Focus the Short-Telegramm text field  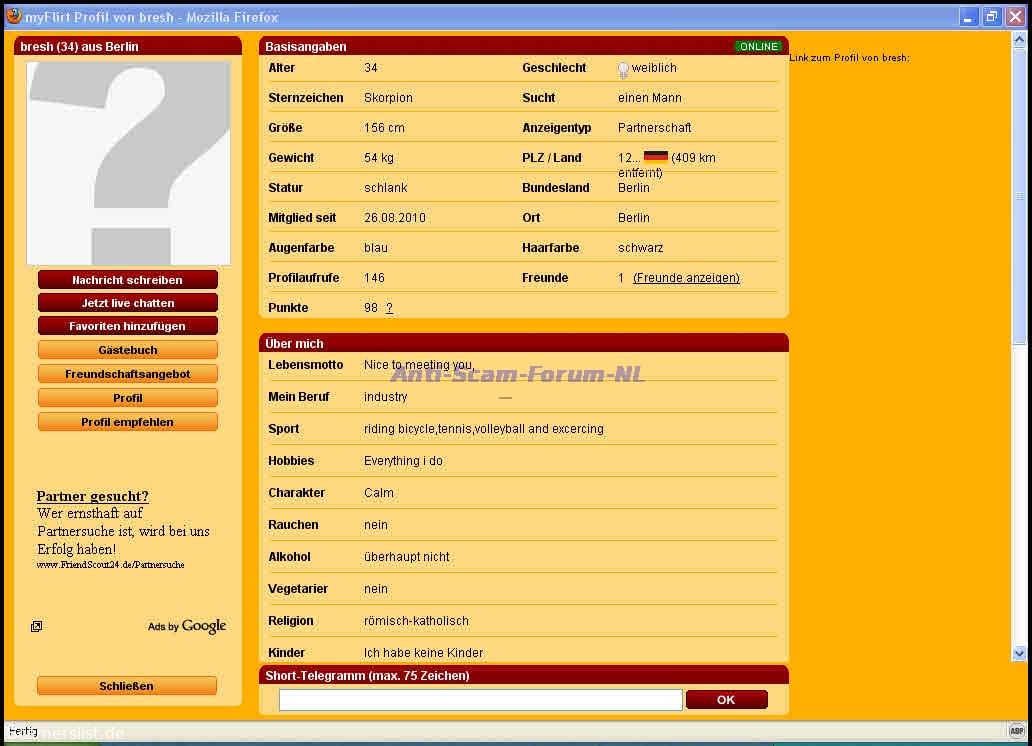pyautogui.click(x=480, y=700)
